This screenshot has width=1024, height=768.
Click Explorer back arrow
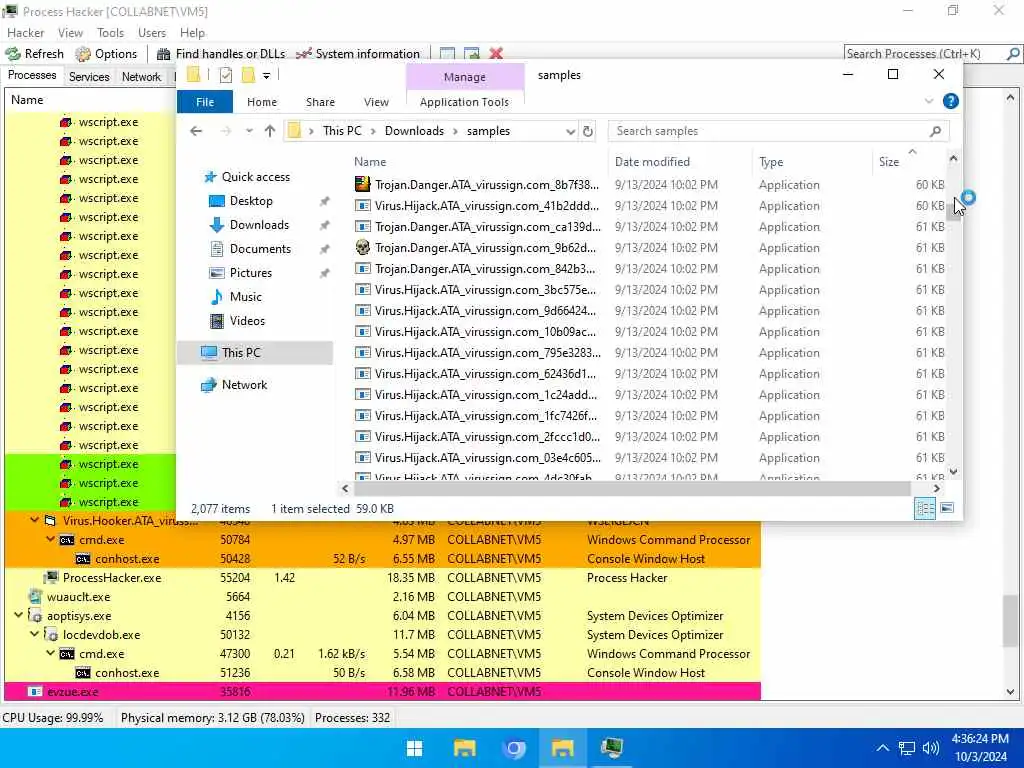[196, 131]
